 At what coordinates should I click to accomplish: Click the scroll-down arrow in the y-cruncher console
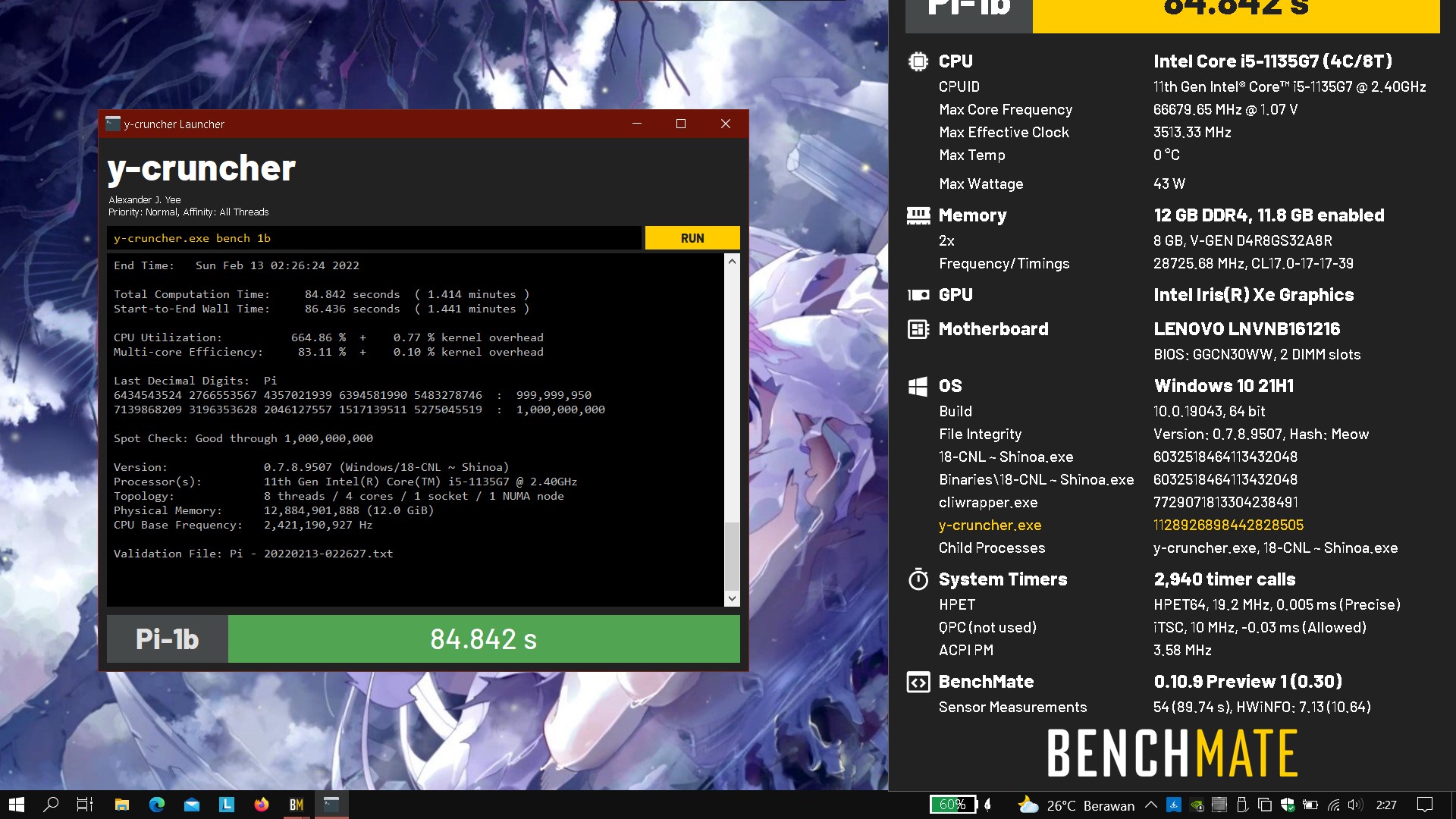pyautogui.click(x=732, y=598)
